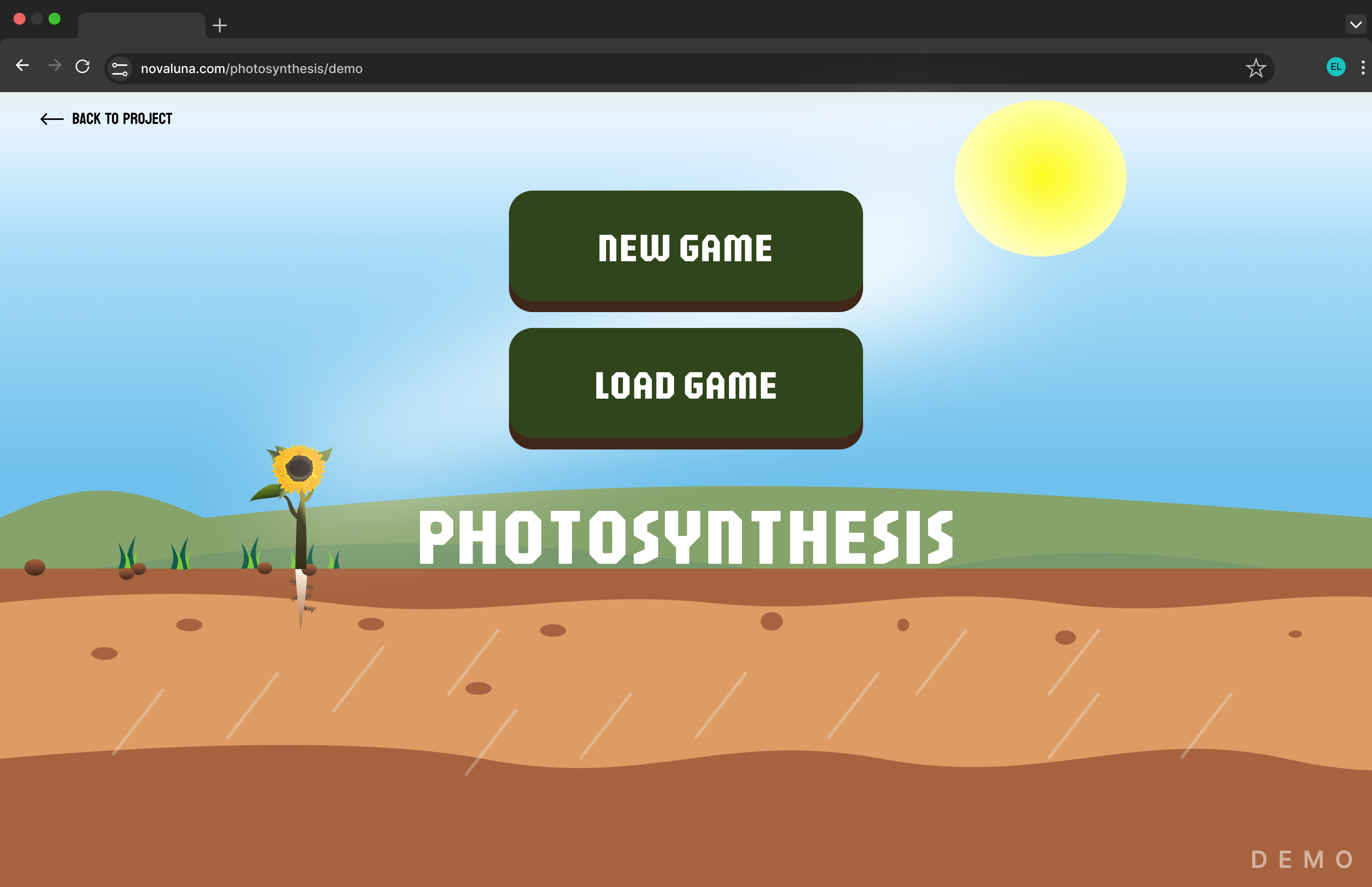Open the browser three-dot menu
1372x887 pixels.
pyautogui.click(x=1362, y=67)
